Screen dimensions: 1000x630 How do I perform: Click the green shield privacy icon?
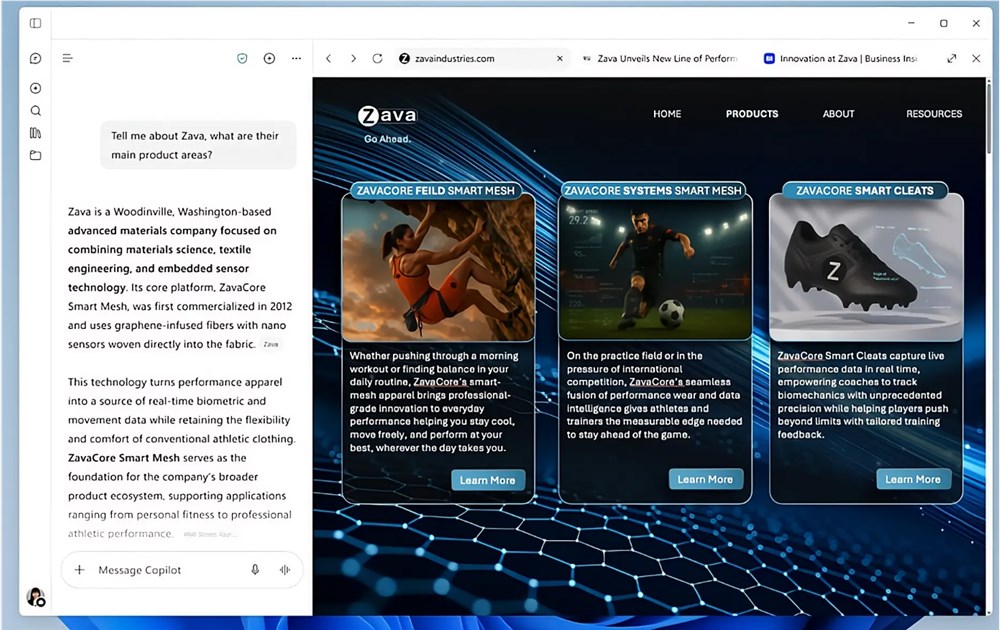242,59
